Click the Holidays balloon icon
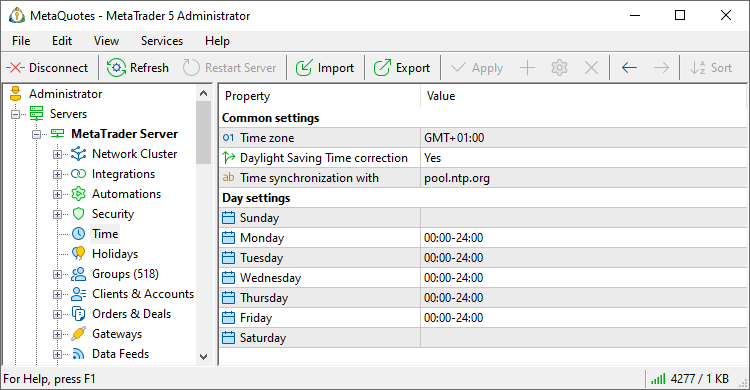 78,254
